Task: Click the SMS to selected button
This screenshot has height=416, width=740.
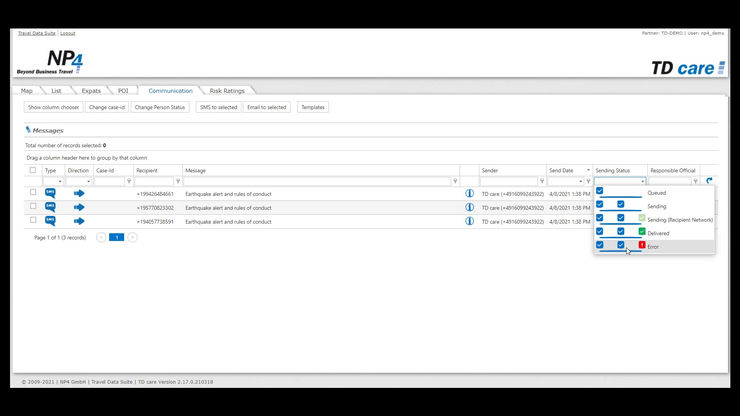Action: (x=219, y=107)
